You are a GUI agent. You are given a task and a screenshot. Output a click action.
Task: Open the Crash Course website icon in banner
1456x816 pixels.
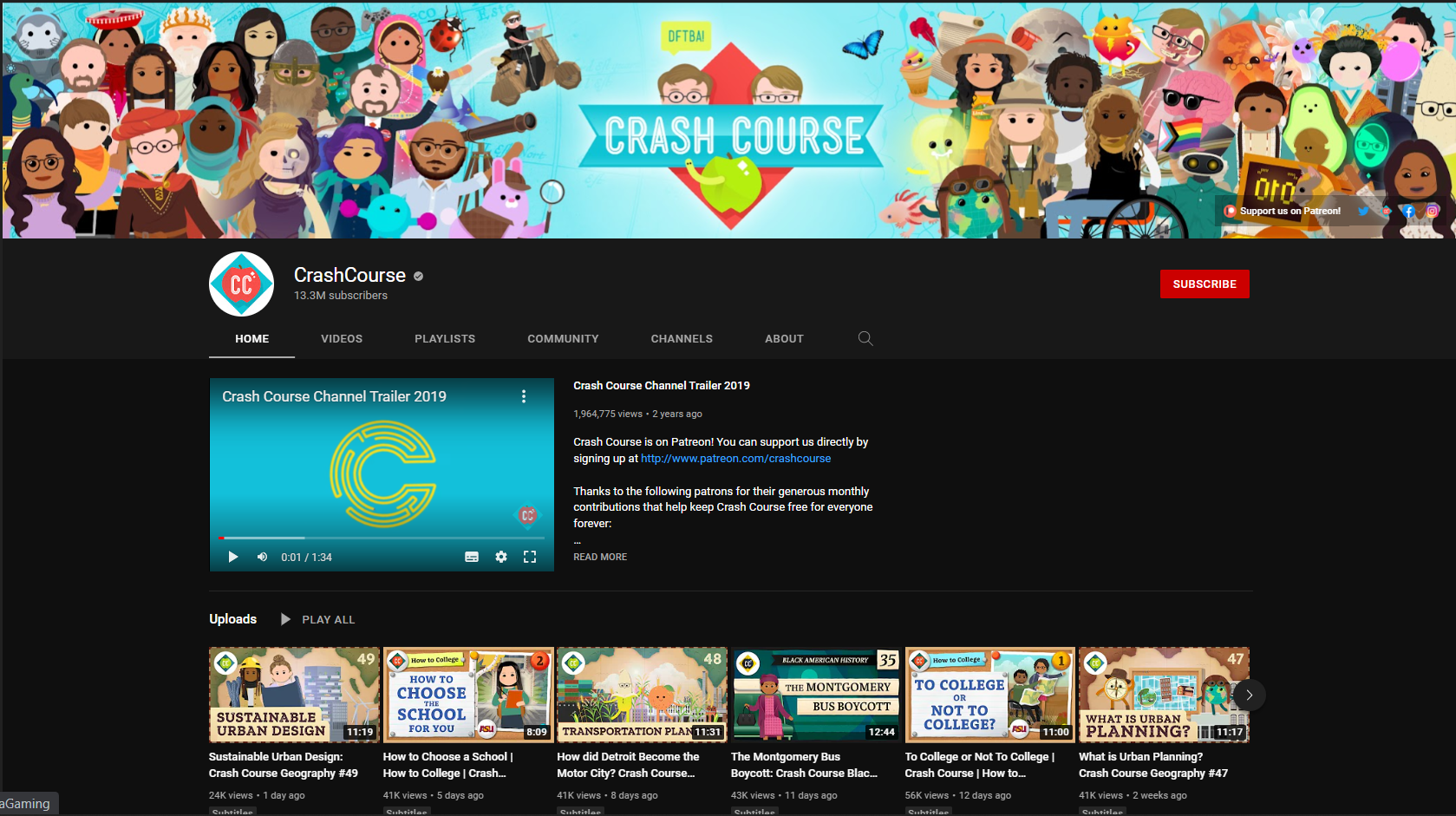coord(1386,211)
